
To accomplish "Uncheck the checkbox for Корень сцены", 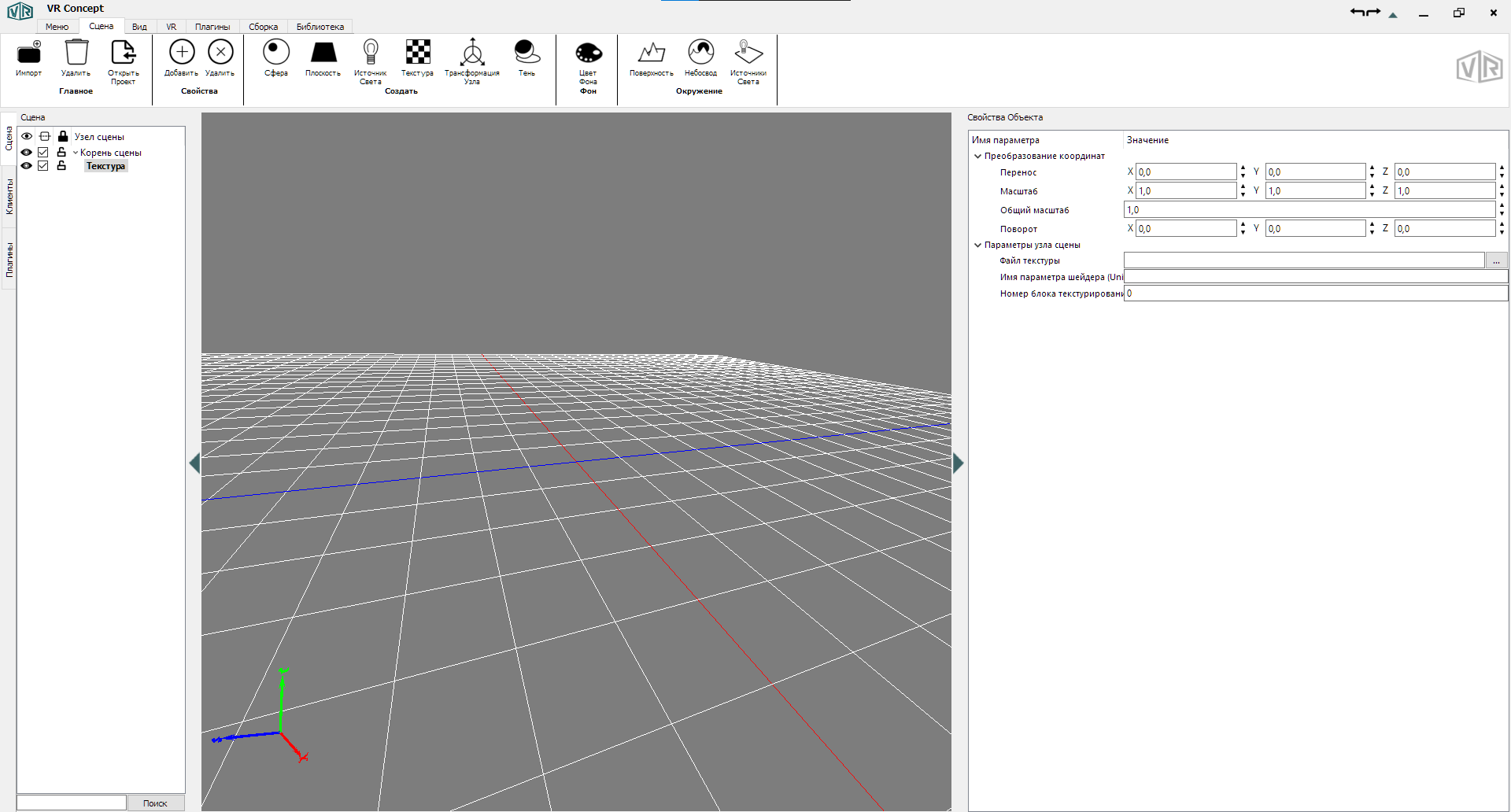I will (x=43, y=152).
